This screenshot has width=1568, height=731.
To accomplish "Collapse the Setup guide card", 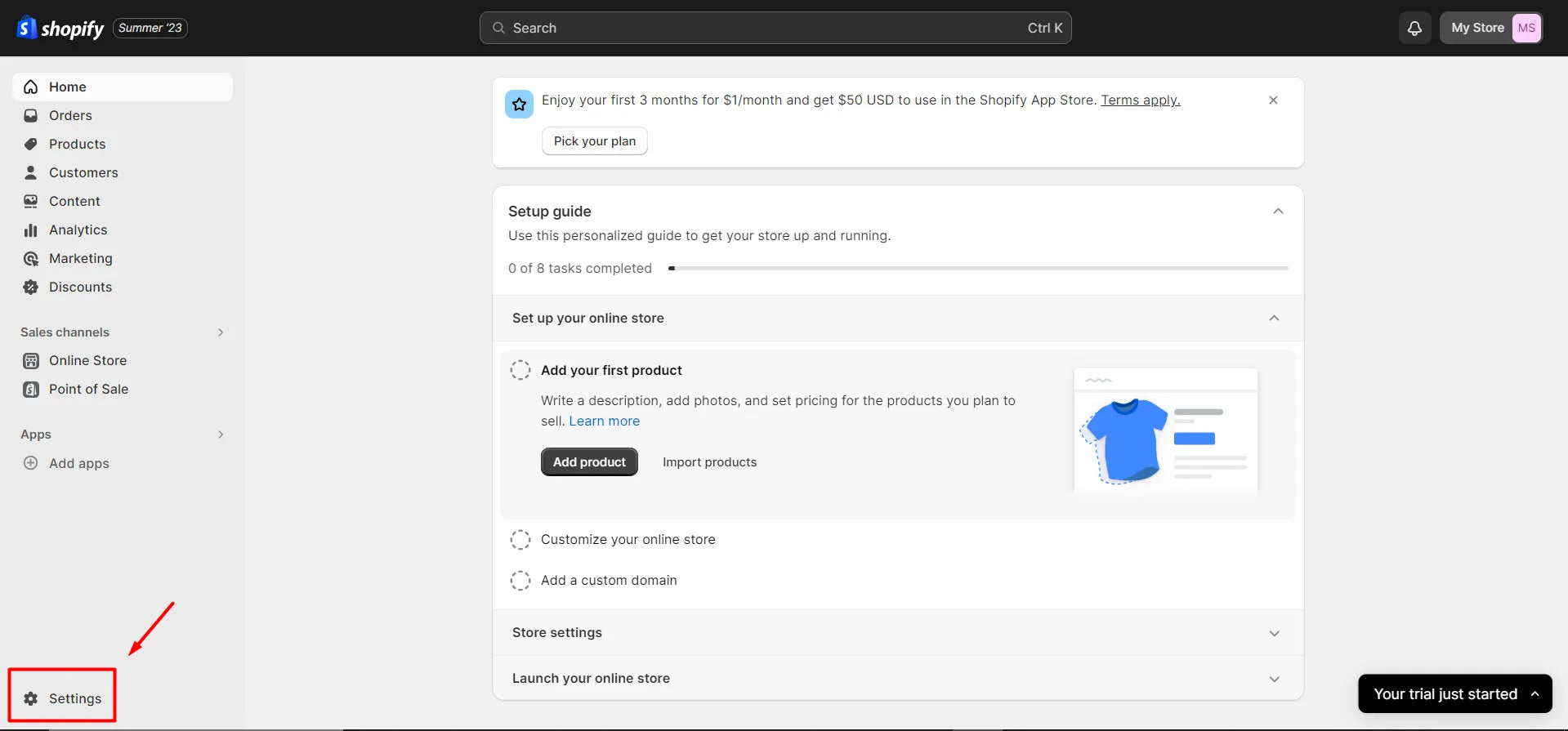I will [x=1278, y=211].
